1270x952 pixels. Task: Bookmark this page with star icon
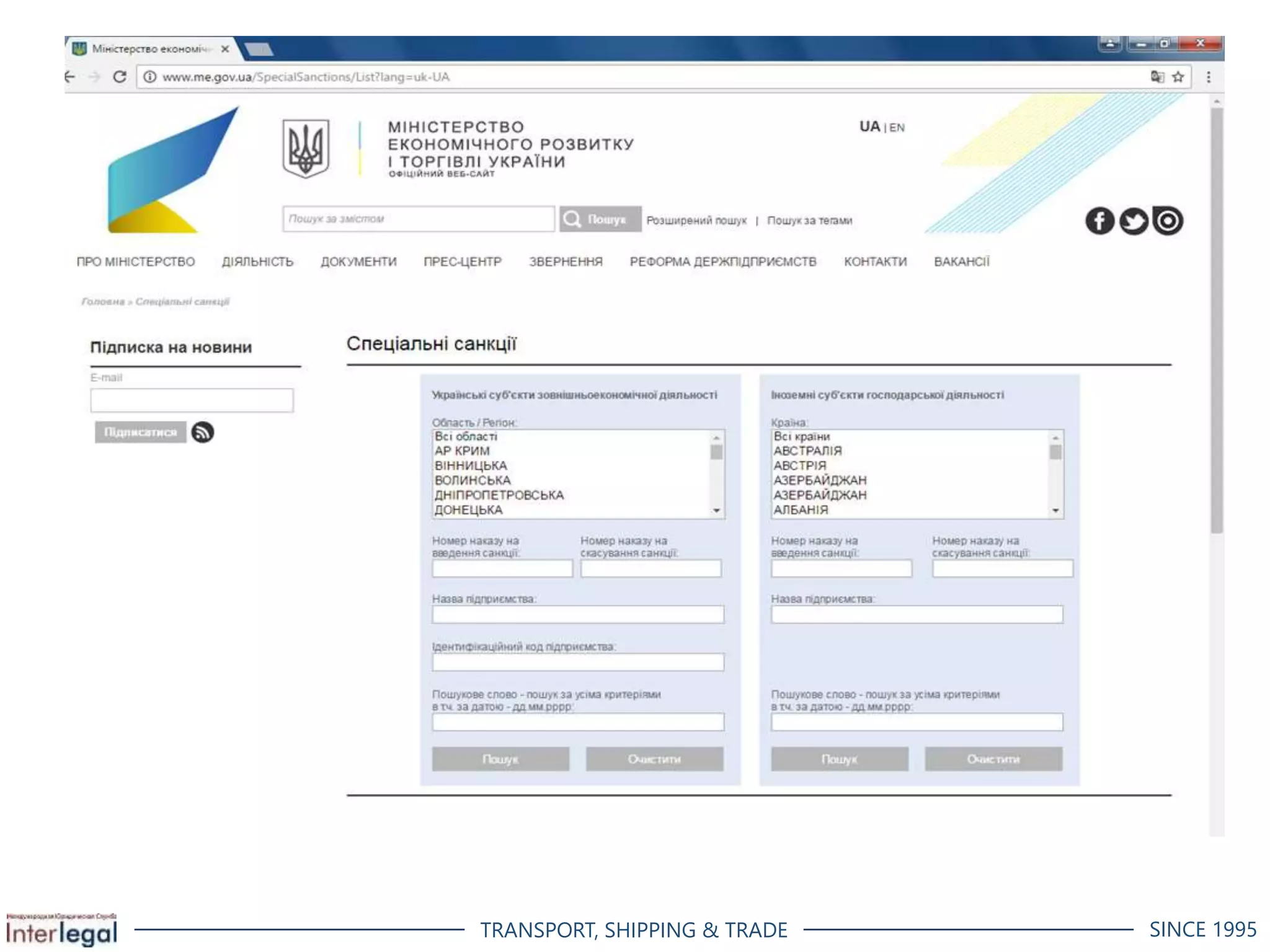[1178, 77]
